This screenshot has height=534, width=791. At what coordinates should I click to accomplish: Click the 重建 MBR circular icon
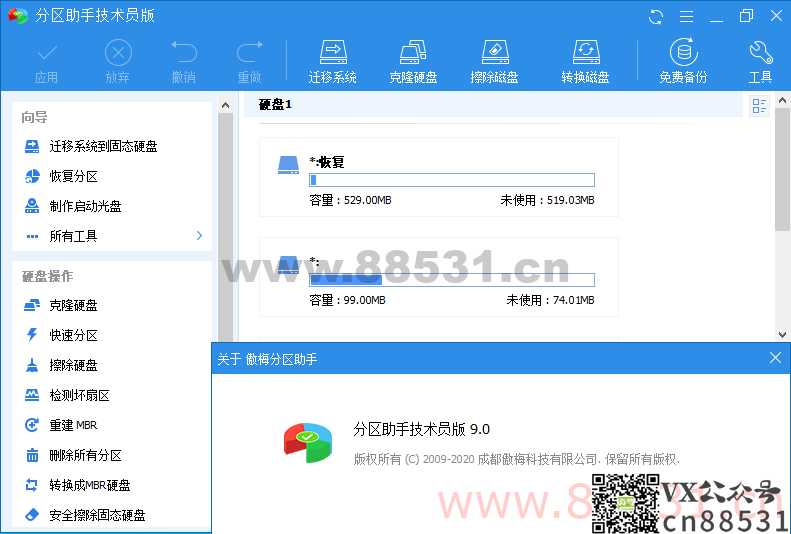32,425
